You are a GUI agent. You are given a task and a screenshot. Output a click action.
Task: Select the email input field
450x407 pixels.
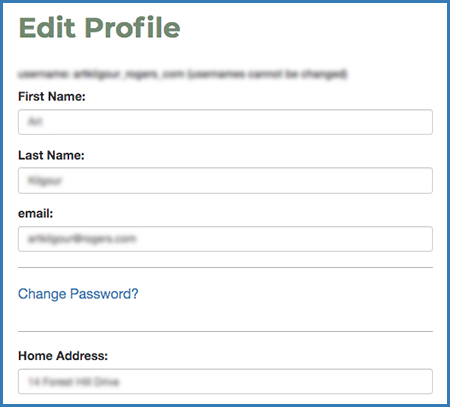(225, 239)
